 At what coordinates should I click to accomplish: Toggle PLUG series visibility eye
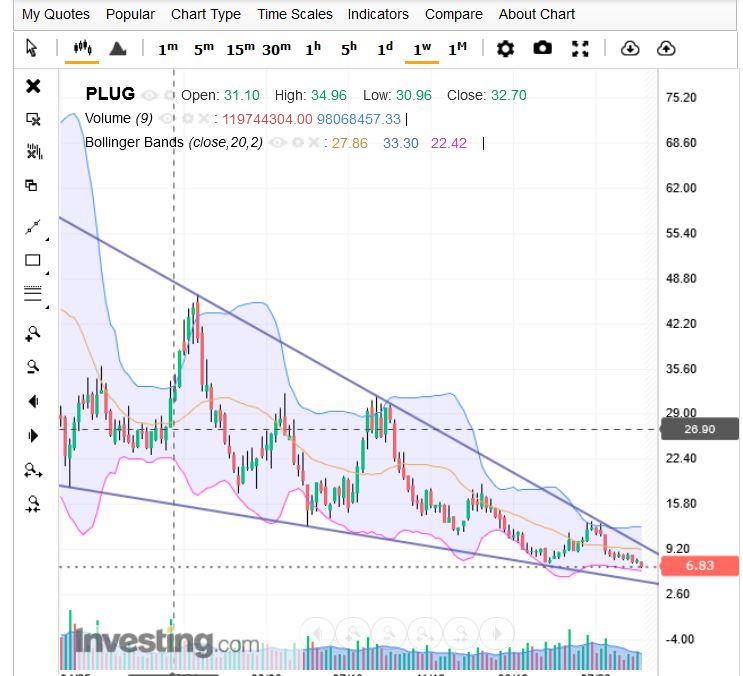[150, 95]
